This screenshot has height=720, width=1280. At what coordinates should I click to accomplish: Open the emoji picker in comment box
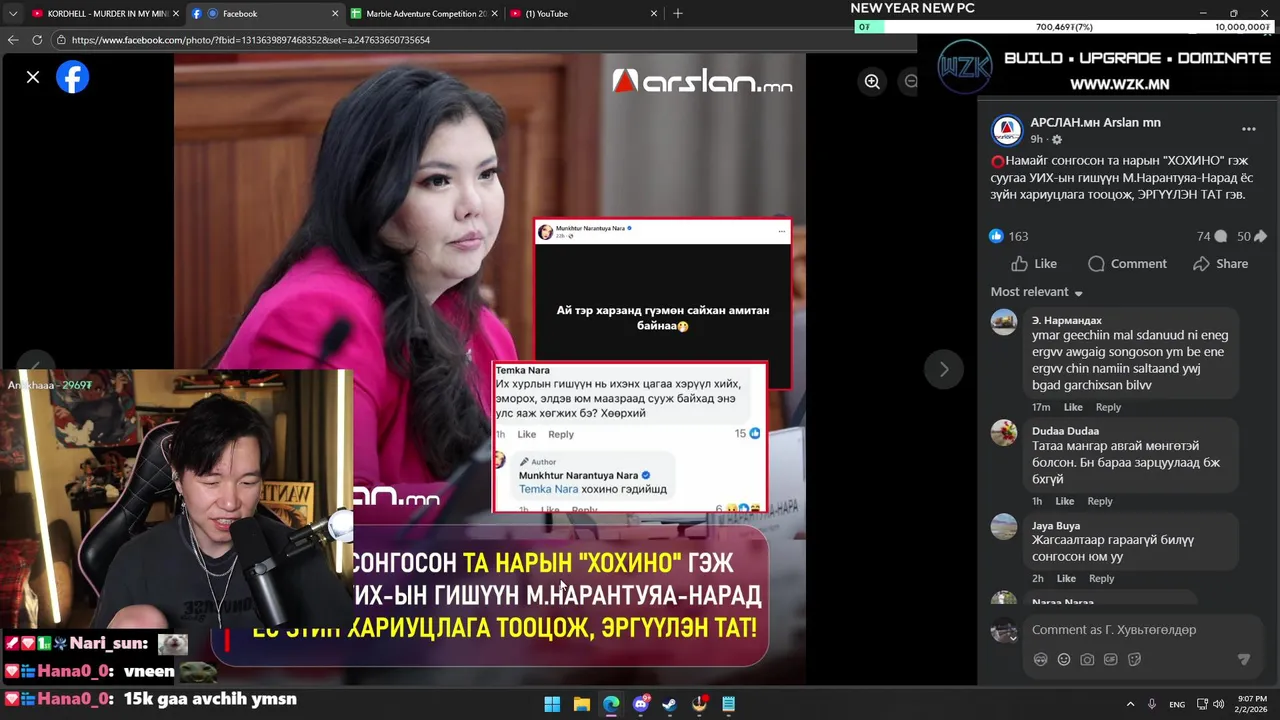click(1064, 660)
